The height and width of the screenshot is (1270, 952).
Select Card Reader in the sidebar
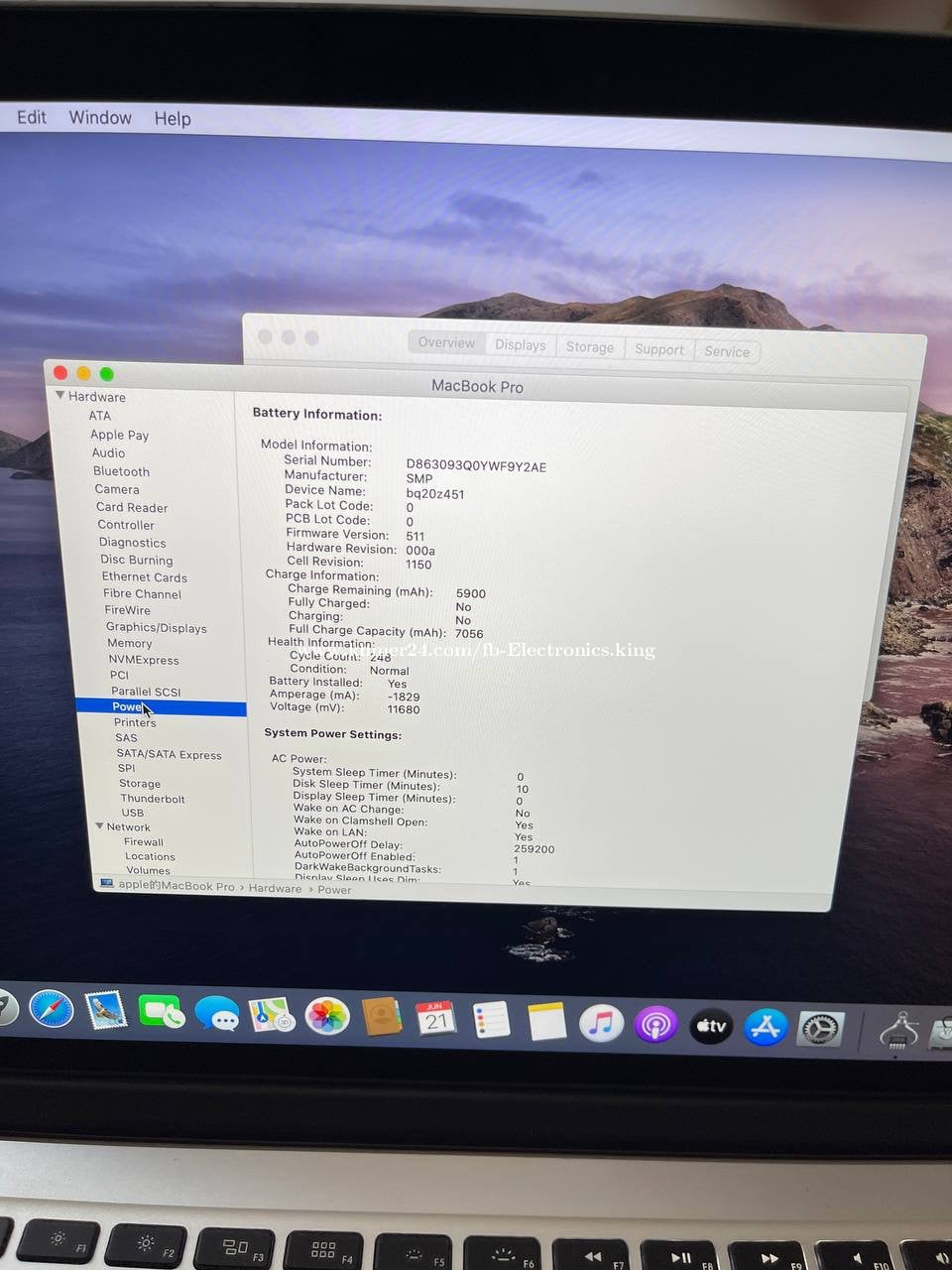coord(132,507)
